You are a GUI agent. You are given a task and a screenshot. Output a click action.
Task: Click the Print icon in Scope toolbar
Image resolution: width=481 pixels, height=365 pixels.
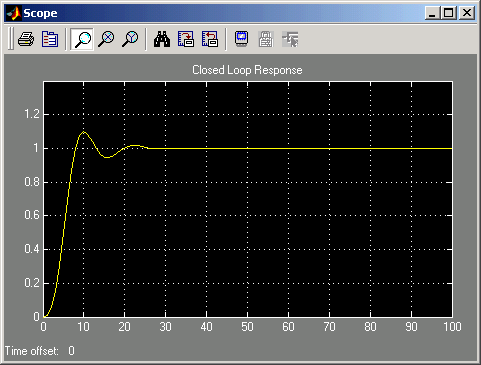click(26, 39)
